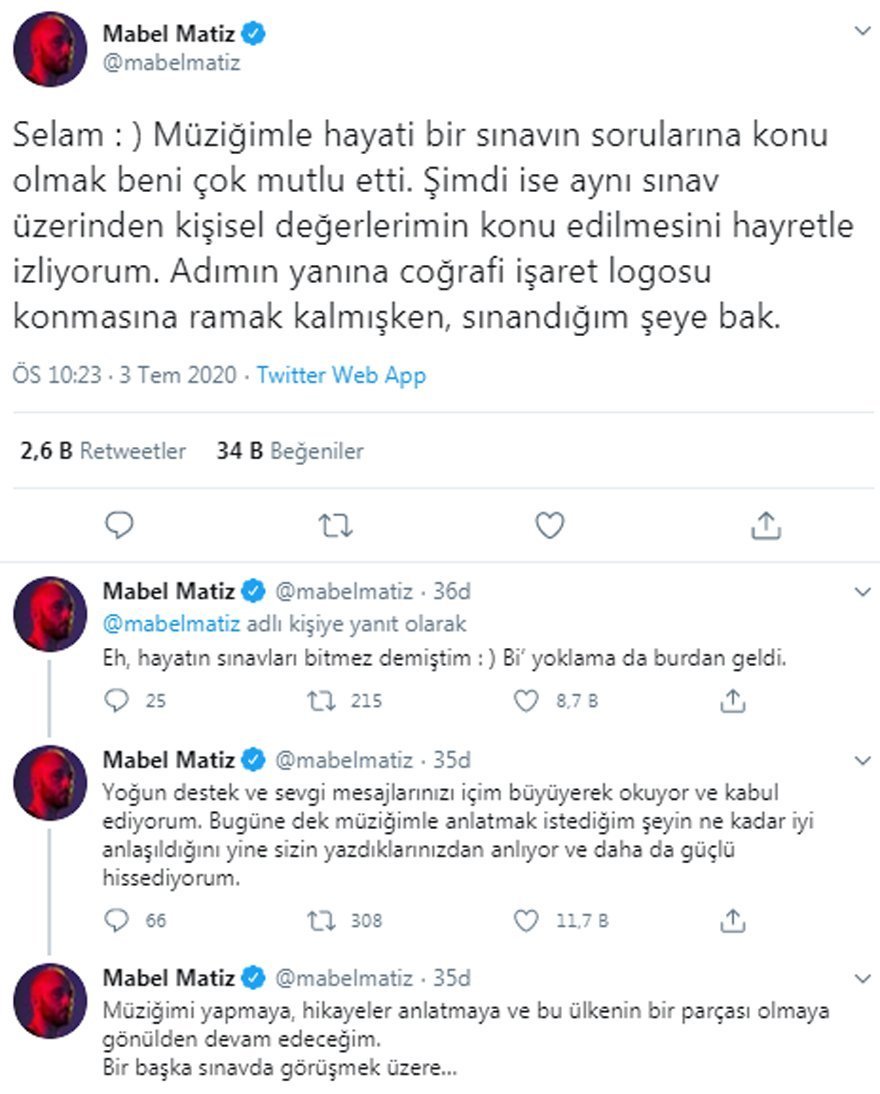The width and height of the screenshot is (880, 1094).
Task: Reply to the tweet with 66 replies
Action: point(118,919)
